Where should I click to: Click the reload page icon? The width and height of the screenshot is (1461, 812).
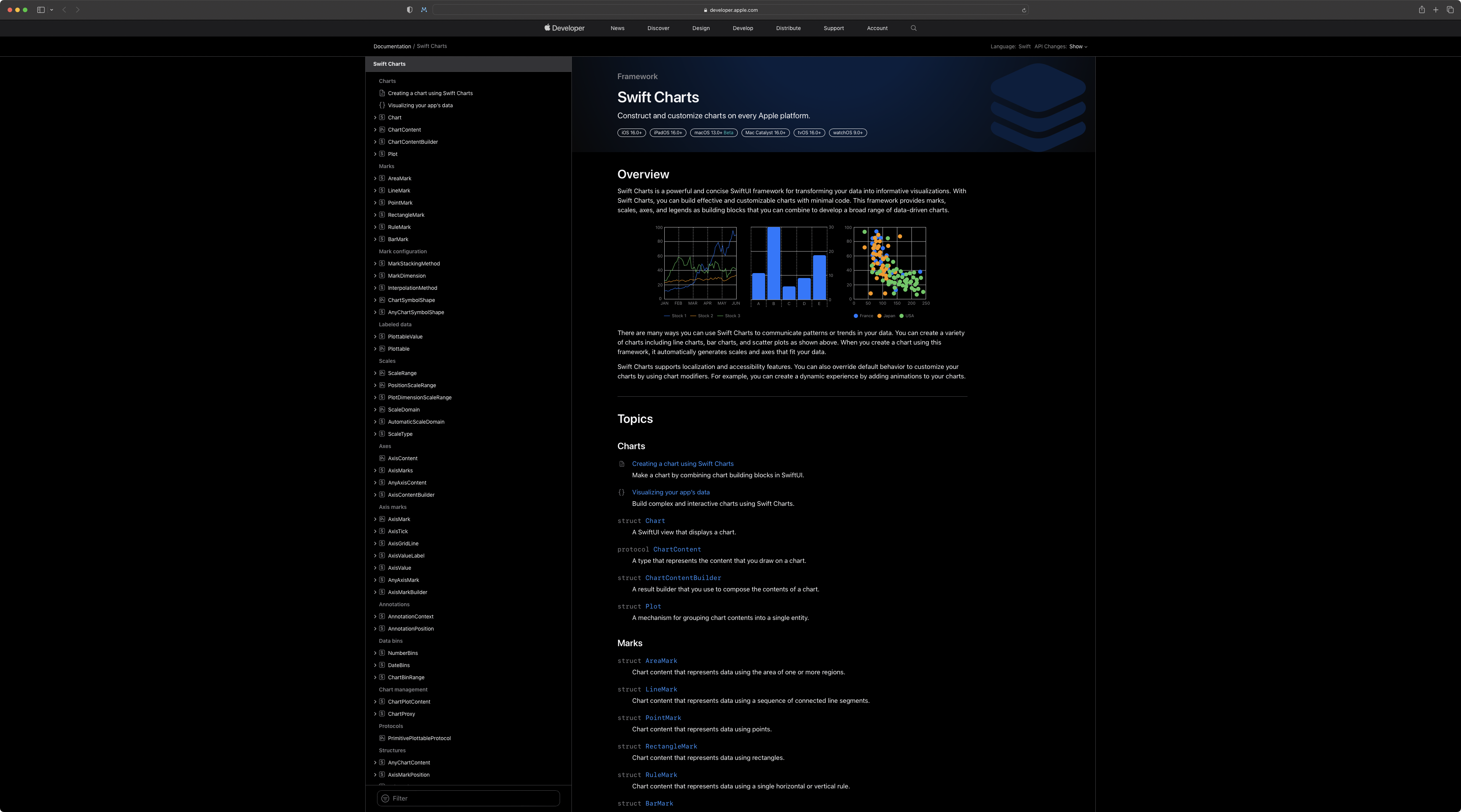coord(1024,10)
